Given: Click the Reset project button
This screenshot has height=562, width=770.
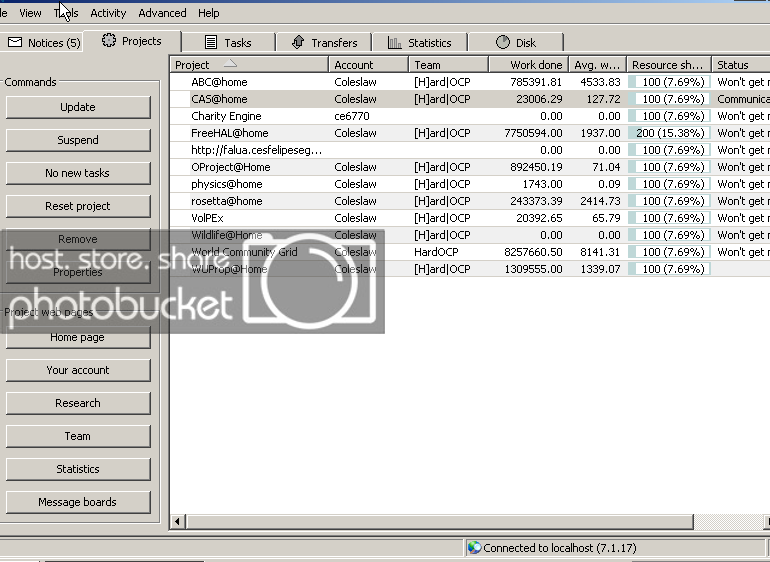Looking at the screenshot, I should point(78,206).
